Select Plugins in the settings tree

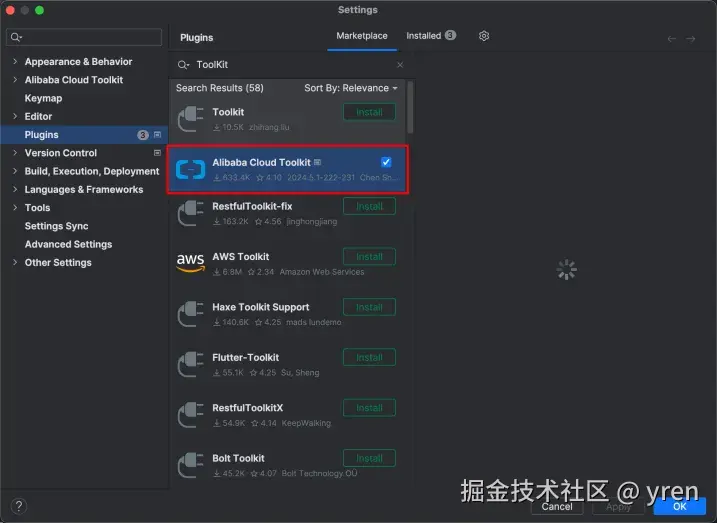coord(84,134)
